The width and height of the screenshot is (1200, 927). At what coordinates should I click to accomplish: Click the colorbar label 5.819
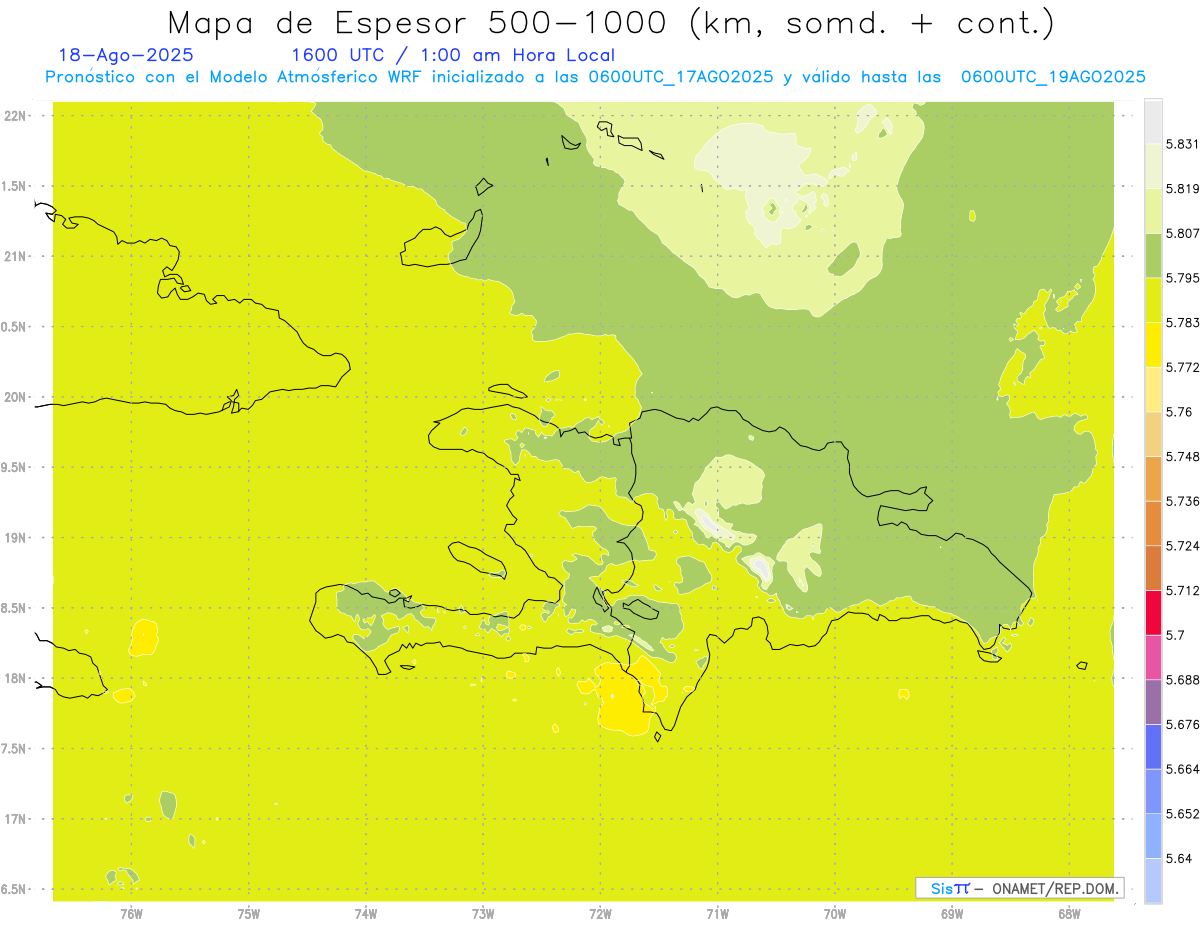[x=1182, y=189]
